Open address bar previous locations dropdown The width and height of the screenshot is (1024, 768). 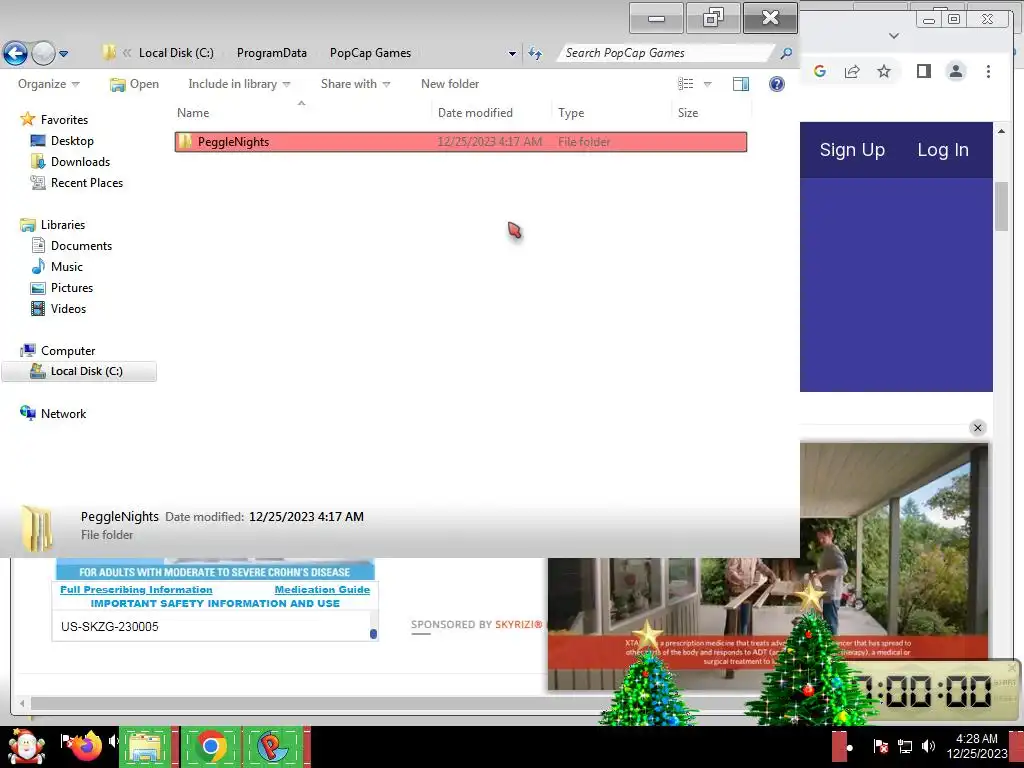512,54
